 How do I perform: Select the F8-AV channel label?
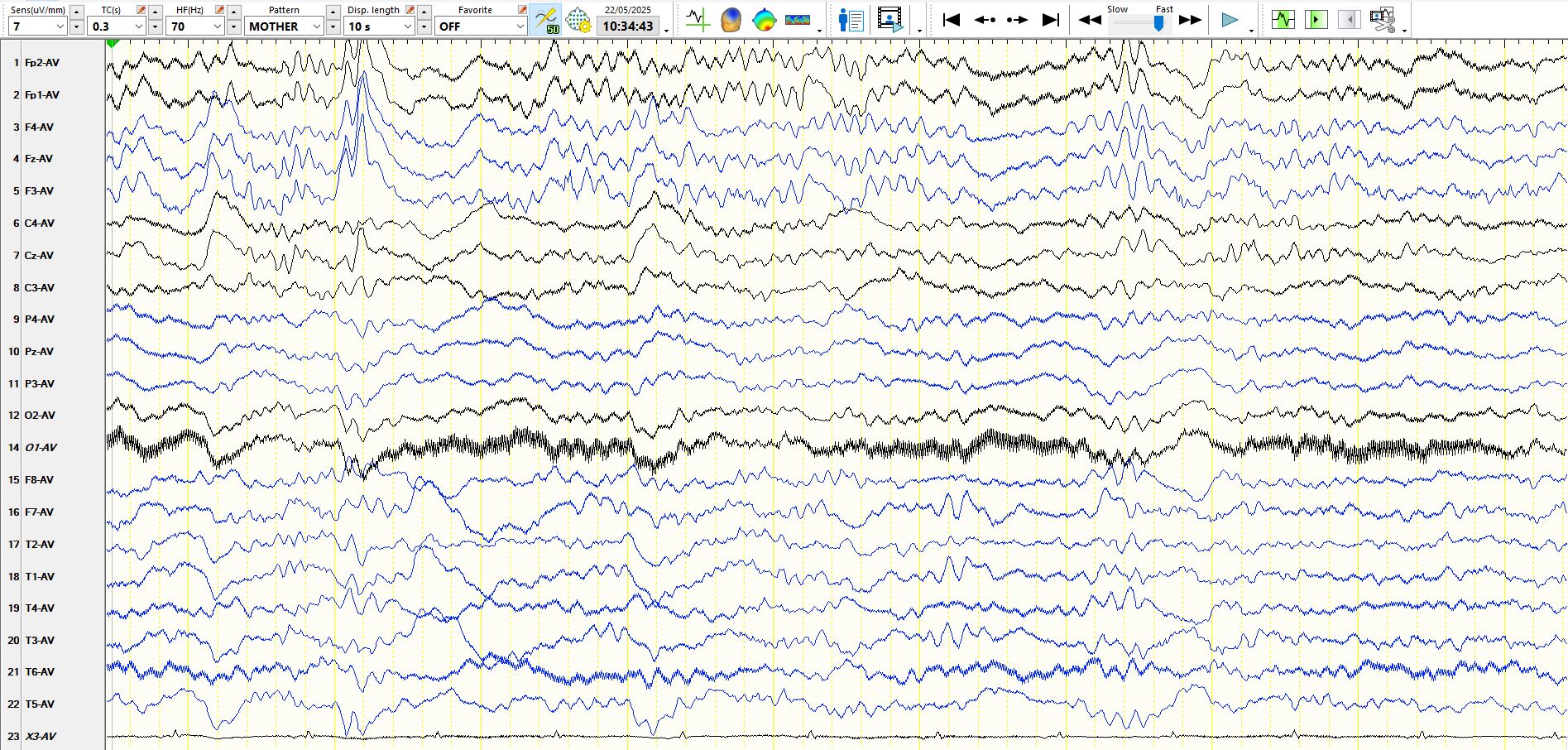tap(39, 480)
